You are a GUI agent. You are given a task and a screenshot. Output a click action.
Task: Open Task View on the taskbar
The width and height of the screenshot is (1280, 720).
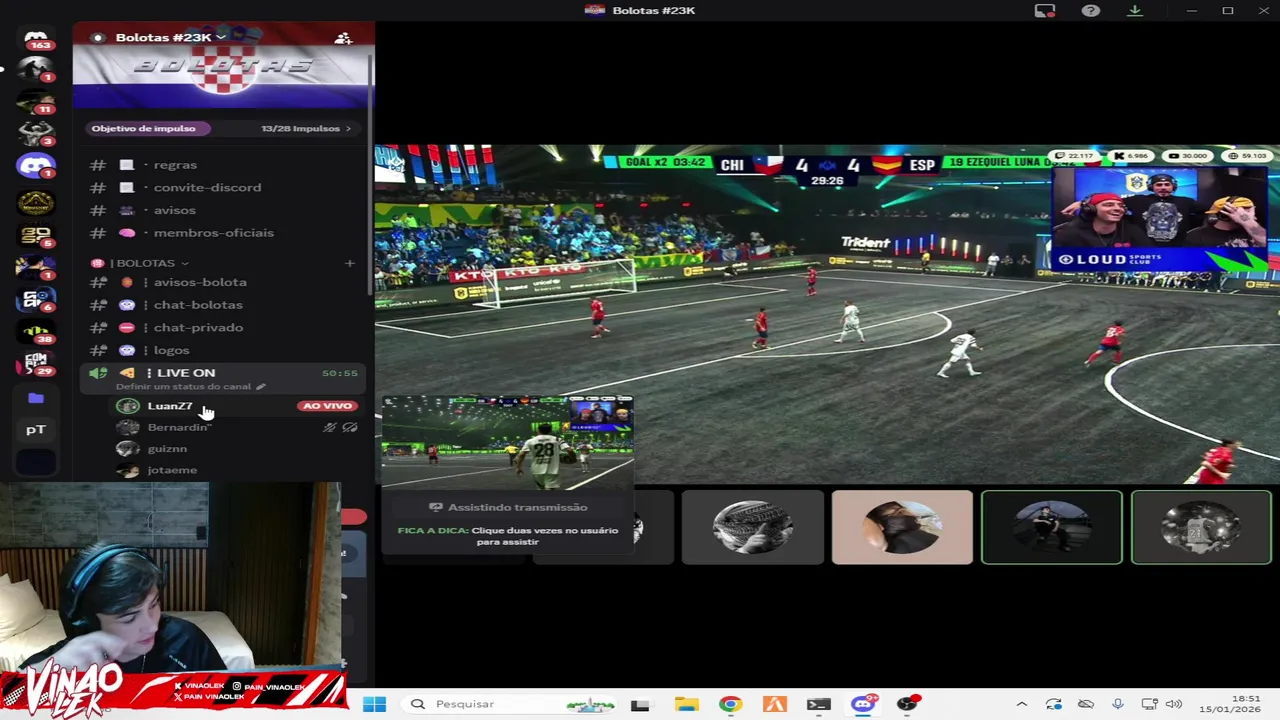[x=640, y=704]
